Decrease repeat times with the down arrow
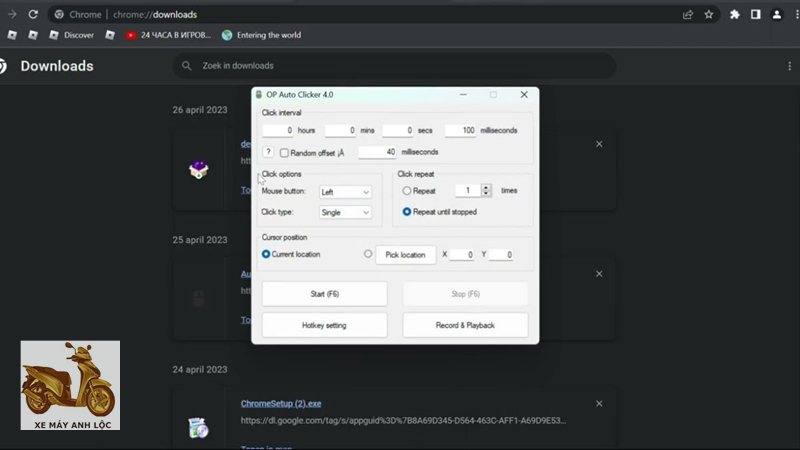Screen dimensions: 800x450 [x=486, y=194]
